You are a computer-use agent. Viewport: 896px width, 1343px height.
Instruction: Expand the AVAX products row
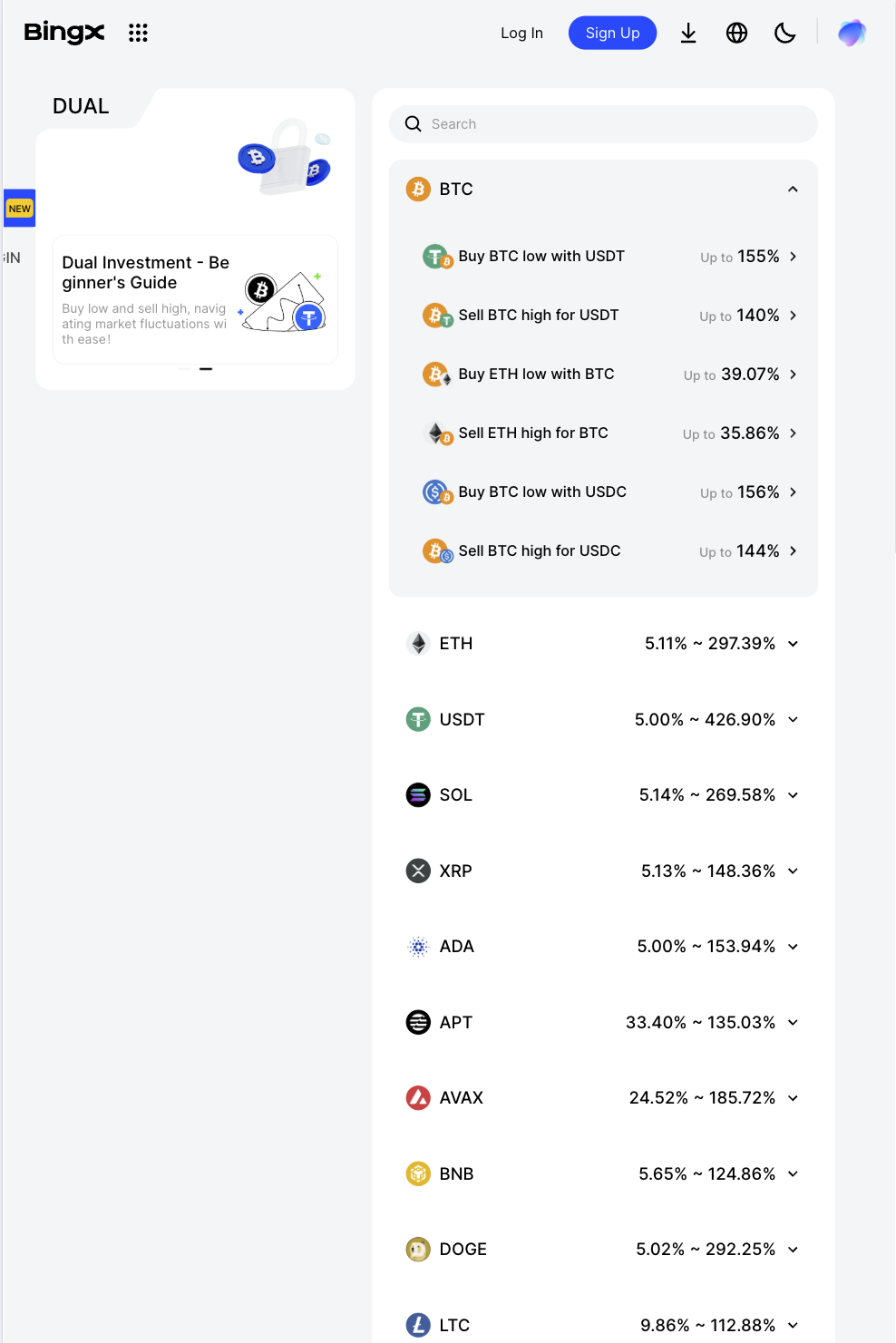tap(792, 1097)
